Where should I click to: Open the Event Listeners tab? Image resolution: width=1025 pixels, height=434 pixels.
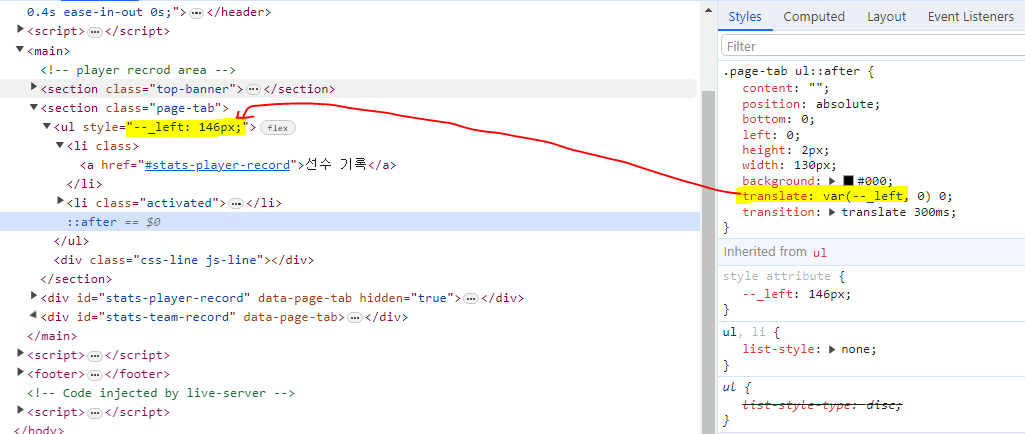point(971,17)
